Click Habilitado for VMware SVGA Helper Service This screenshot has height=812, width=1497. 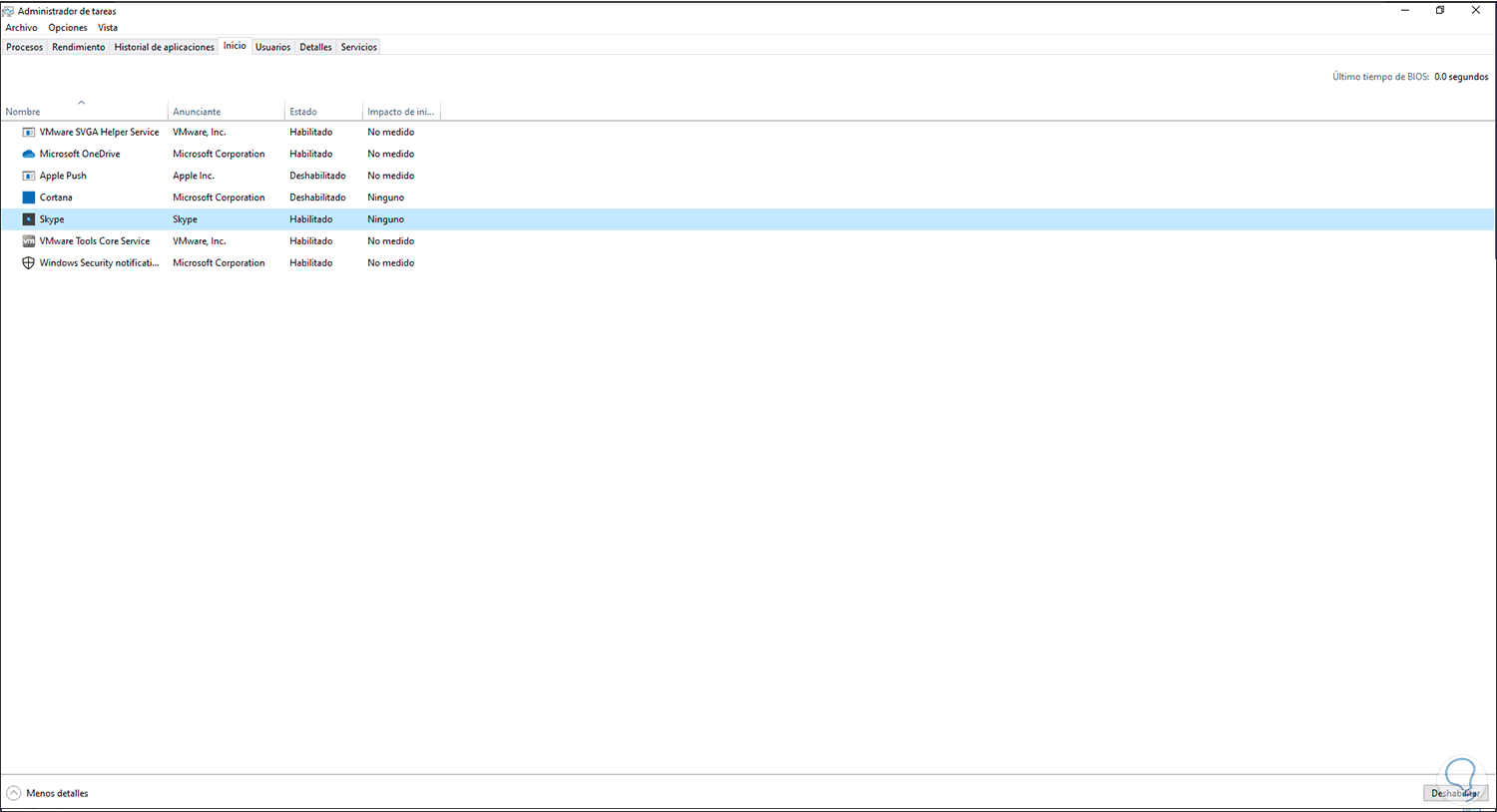tap(311, 132)
